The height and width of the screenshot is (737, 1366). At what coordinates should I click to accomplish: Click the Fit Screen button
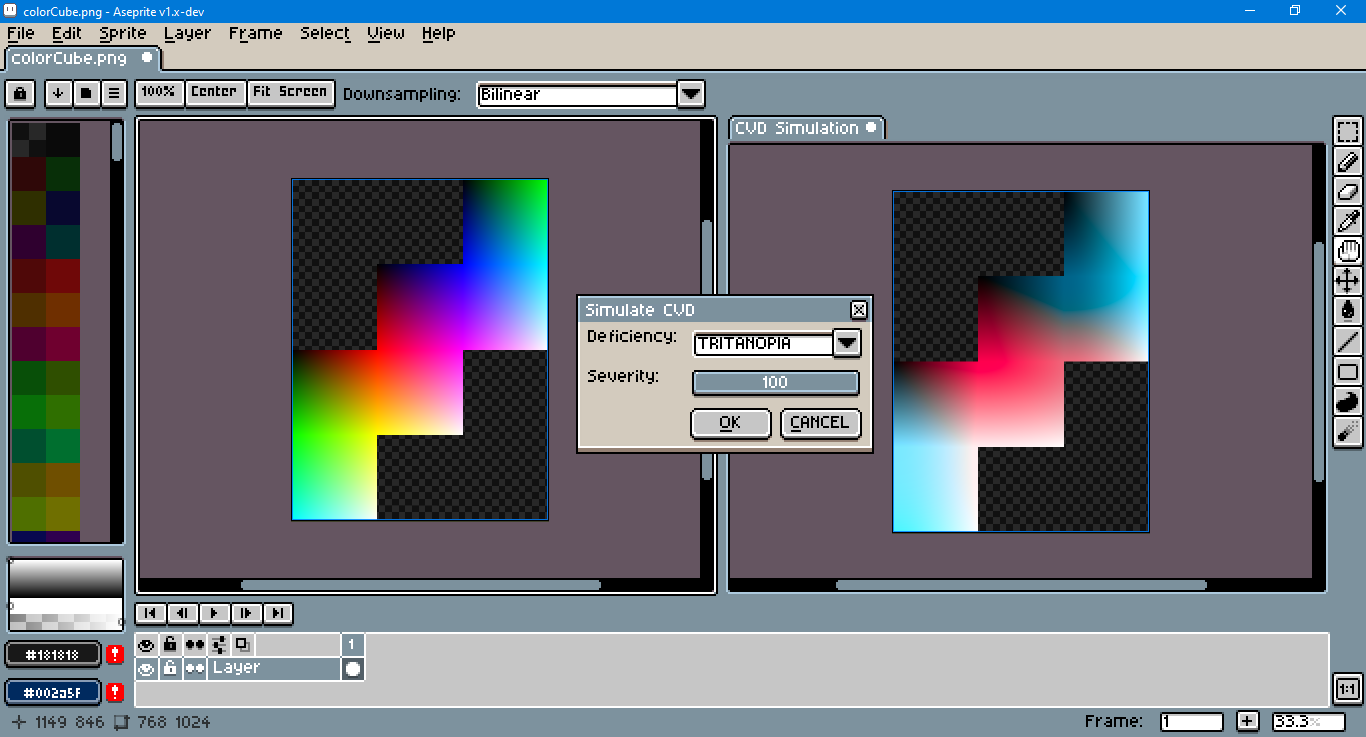pyautogui.click(x=289, y=92)
